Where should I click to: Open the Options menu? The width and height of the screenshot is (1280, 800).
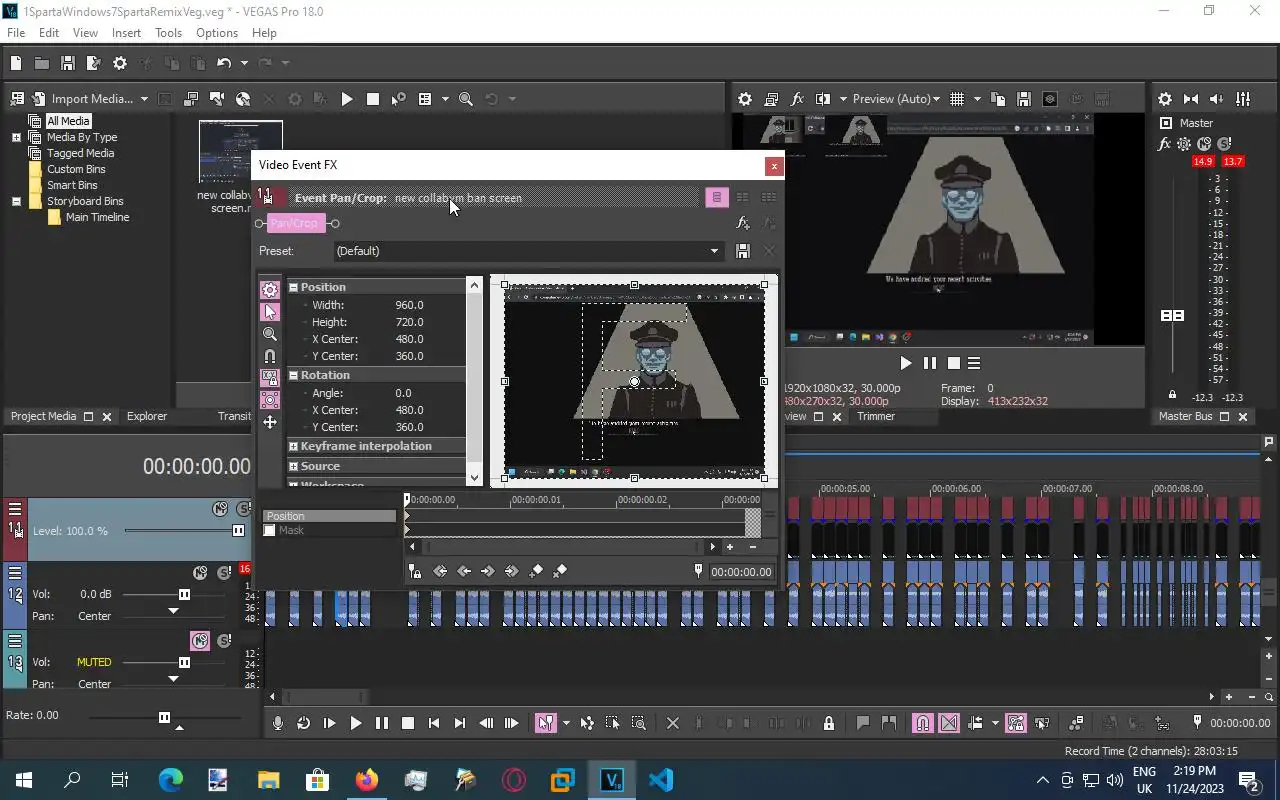coord(217,33)
